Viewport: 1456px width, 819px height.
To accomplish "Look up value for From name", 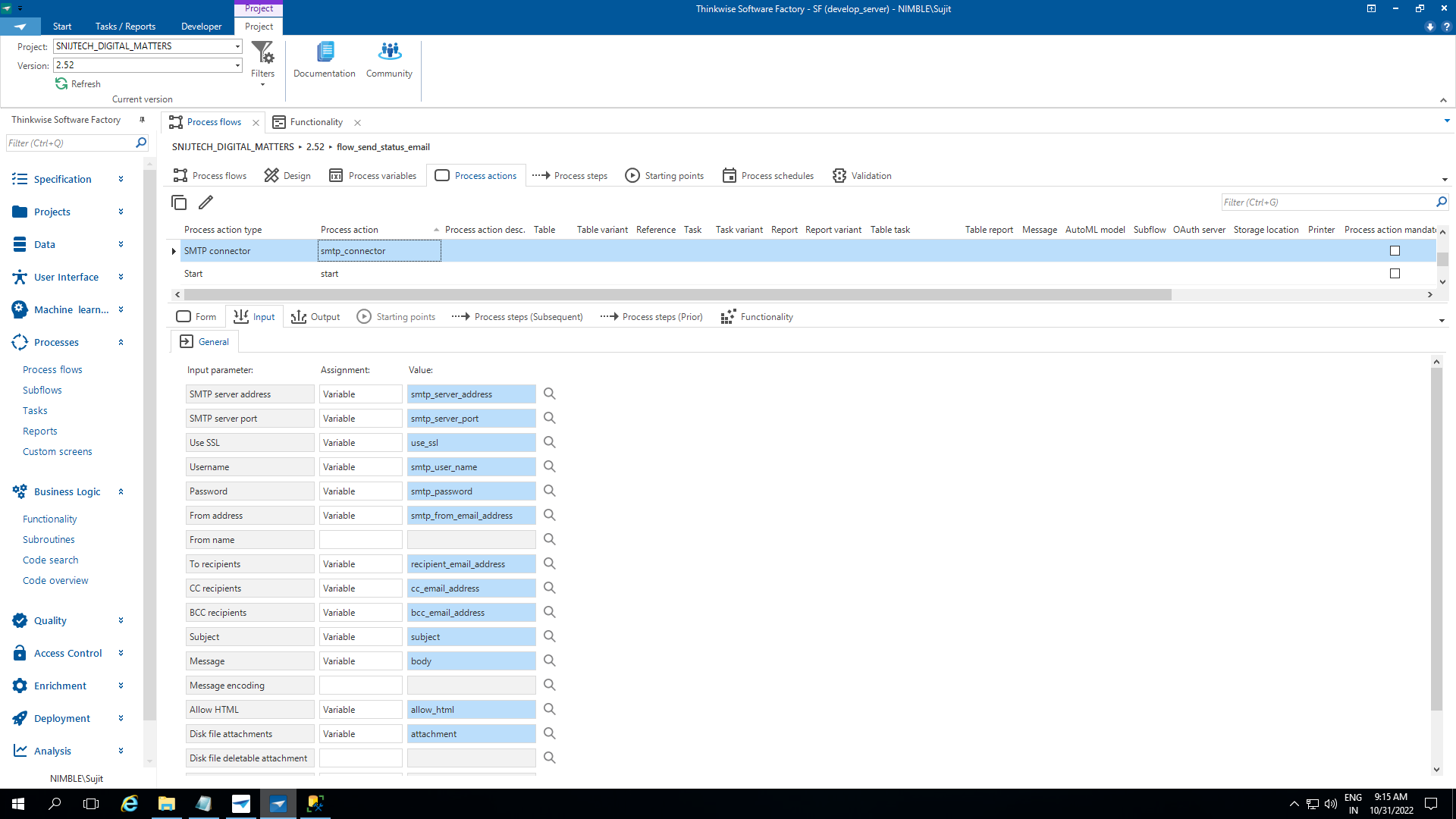I will pyautogui.click(x=550, y=539).
